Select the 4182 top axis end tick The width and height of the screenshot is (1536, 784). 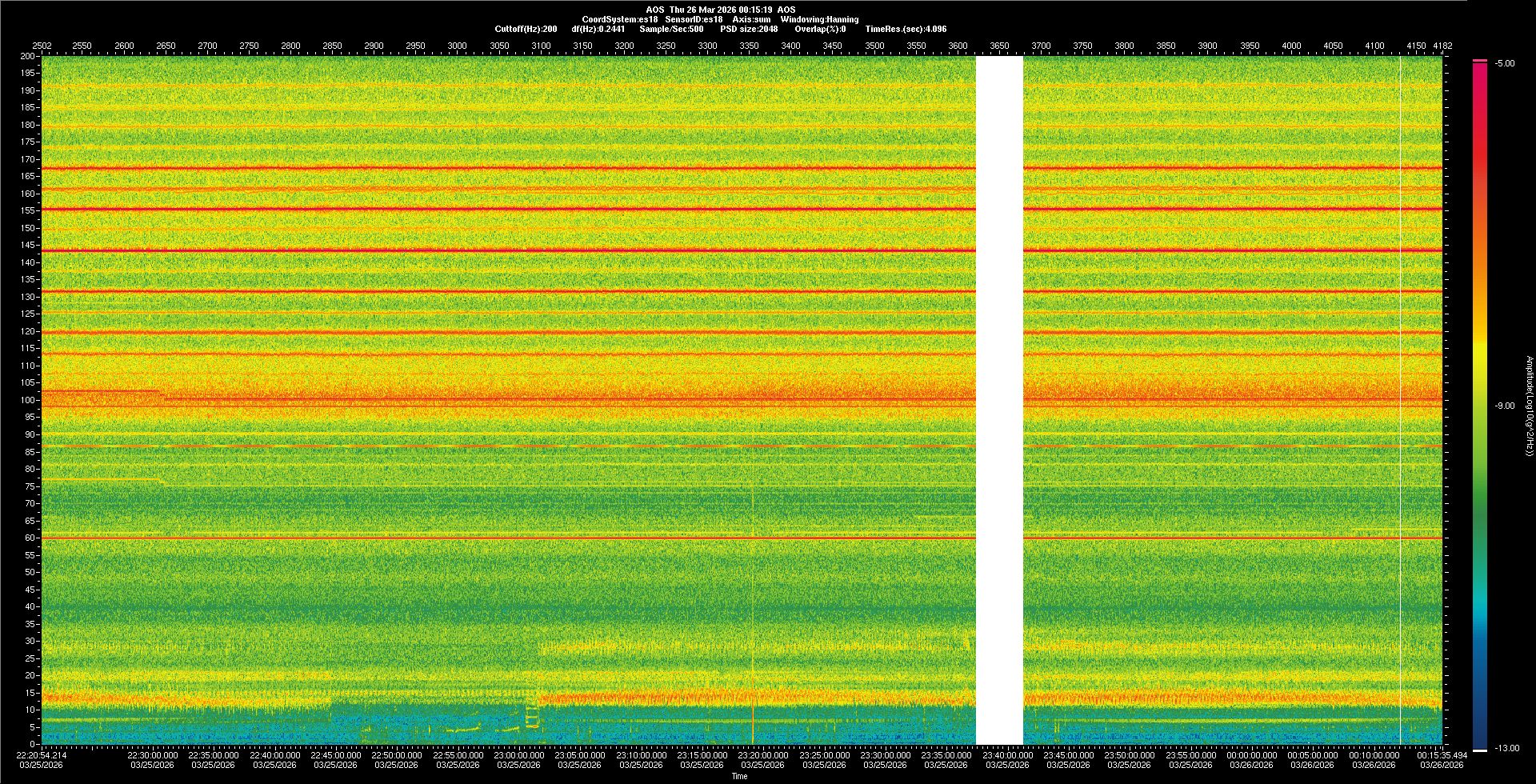pos(1442,46)
